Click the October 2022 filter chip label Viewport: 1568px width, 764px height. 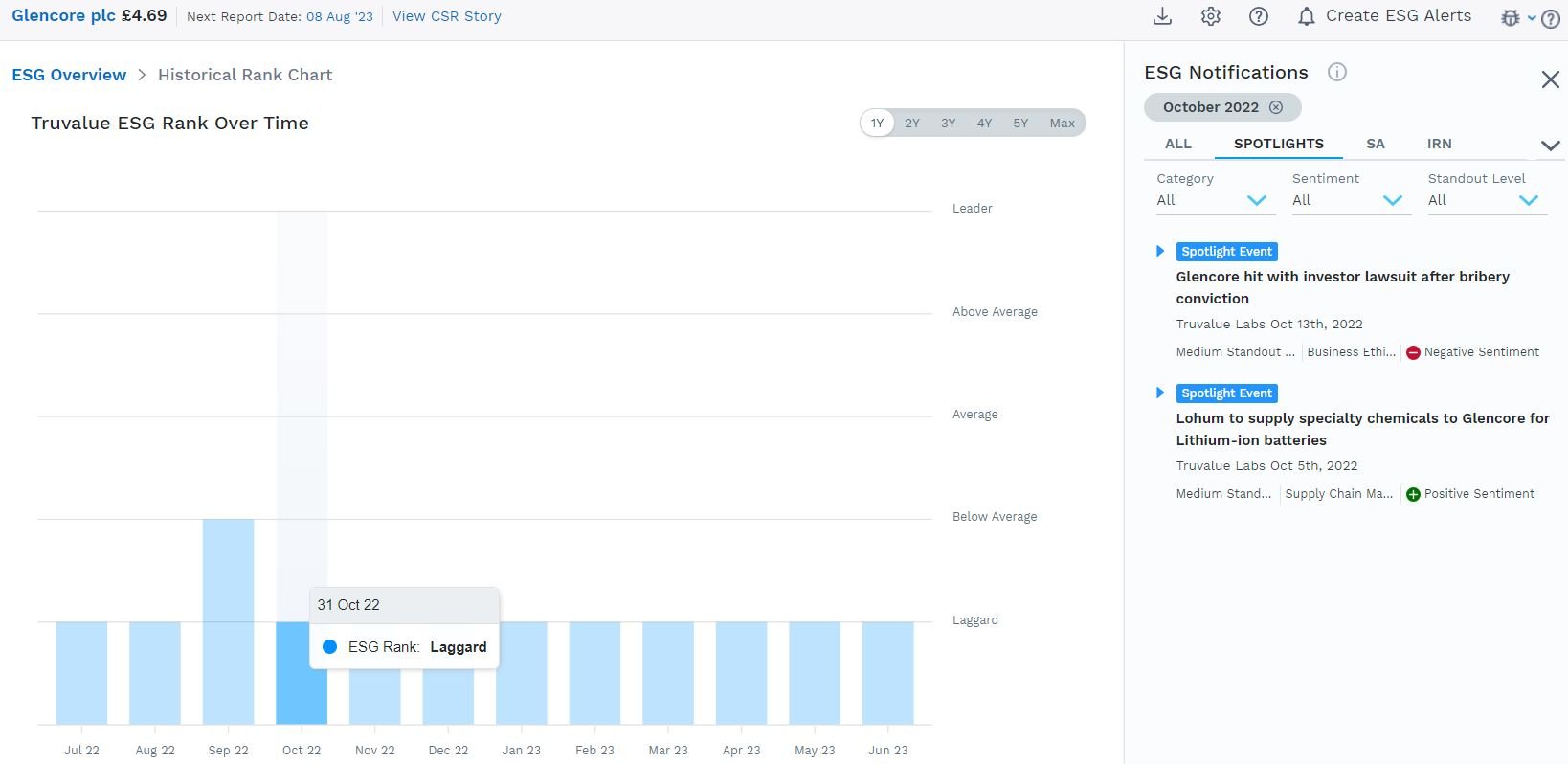pos(1211,107)
